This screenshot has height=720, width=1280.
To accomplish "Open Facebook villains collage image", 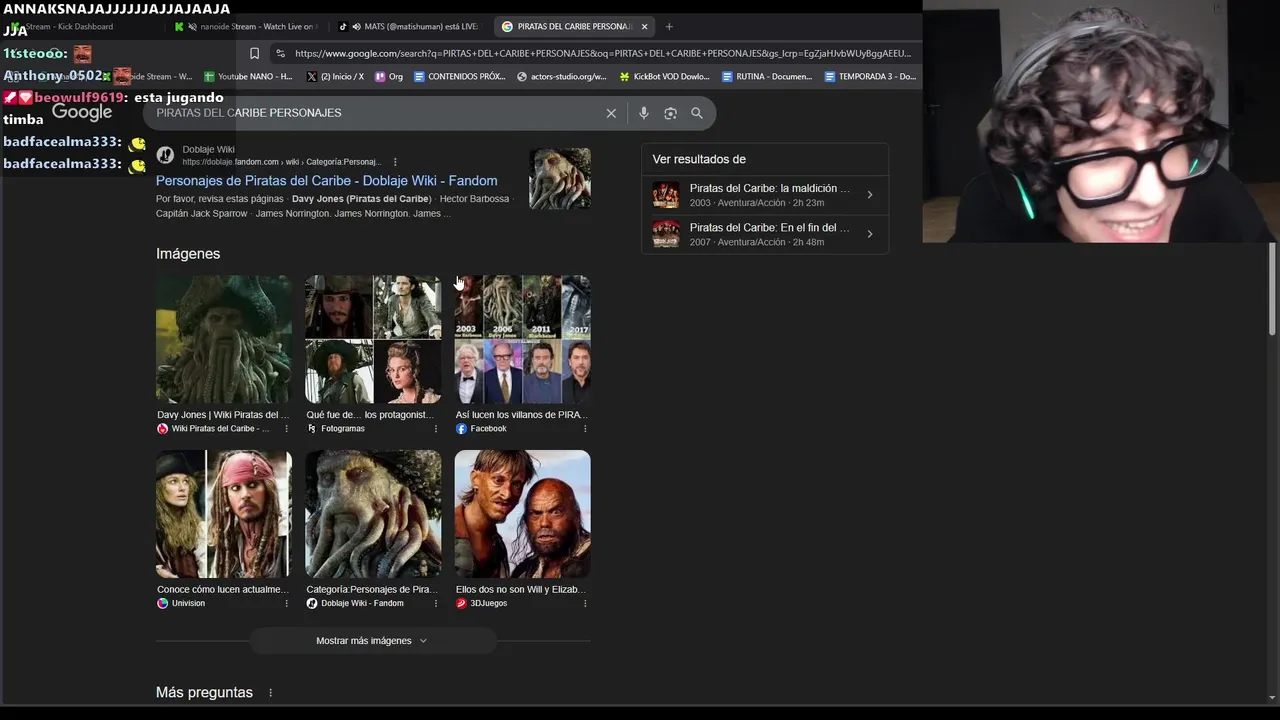I will pyautogui.click(x=522, y=340).
